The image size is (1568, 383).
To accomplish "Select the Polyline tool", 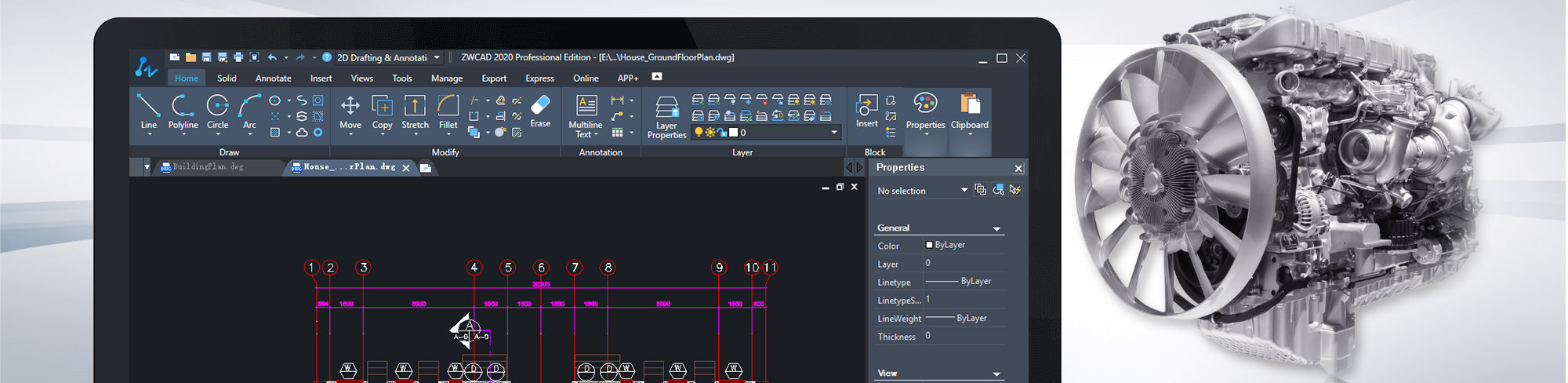I will pos(183,111).
